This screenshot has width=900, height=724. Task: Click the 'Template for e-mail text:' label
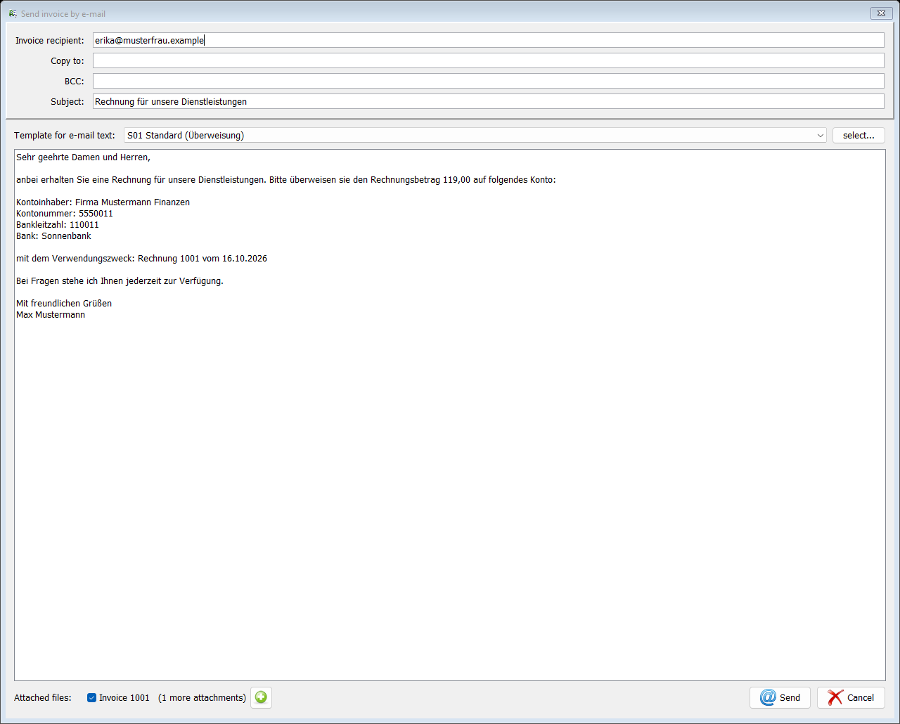tap(64, 135)
